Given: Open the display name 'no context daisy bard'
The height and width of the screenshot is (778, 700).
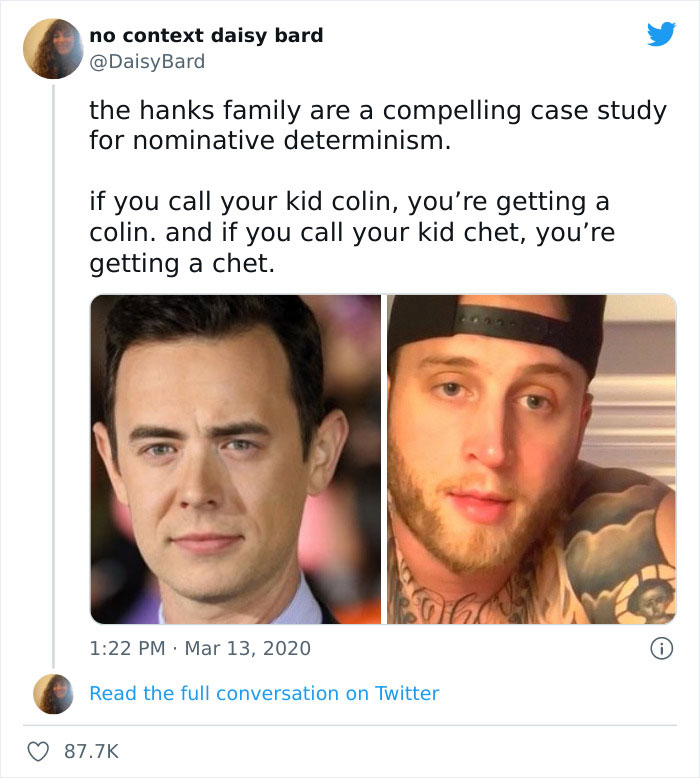Looking at the screenshot, I should point(206,35).
